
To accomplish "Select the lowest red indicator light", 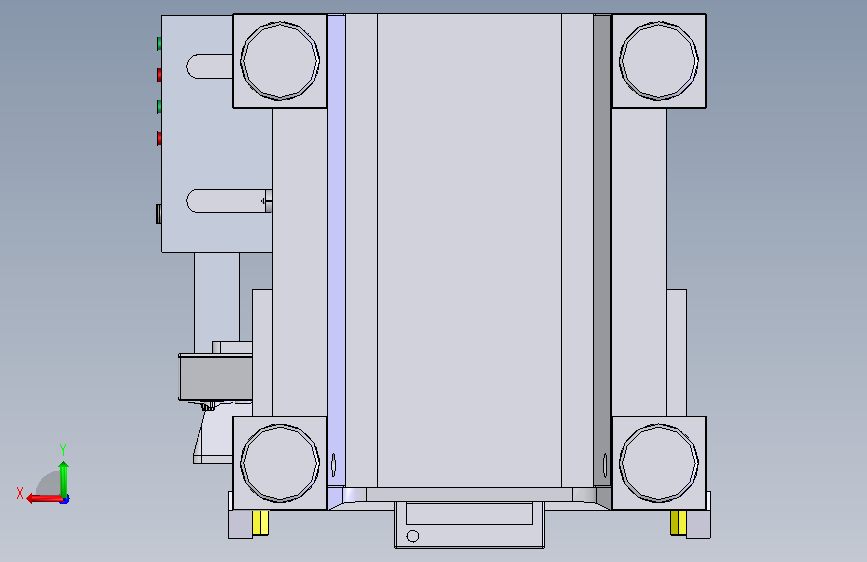I will click(159, 138).
